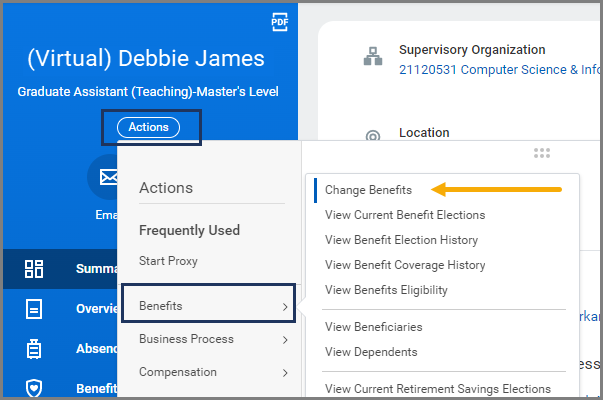Choose View Current Benefit Elections

[405, 214]
